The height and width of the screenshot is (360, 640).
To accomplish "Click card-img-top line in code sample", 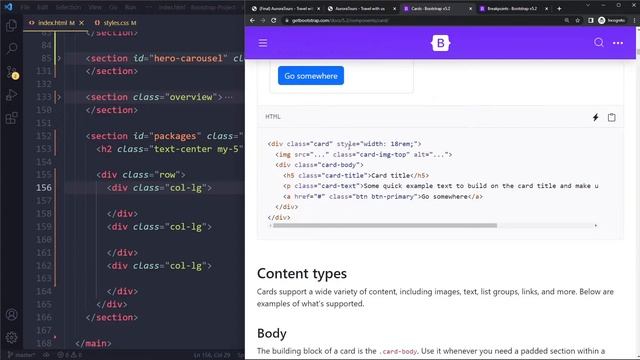I will [363, 155].
